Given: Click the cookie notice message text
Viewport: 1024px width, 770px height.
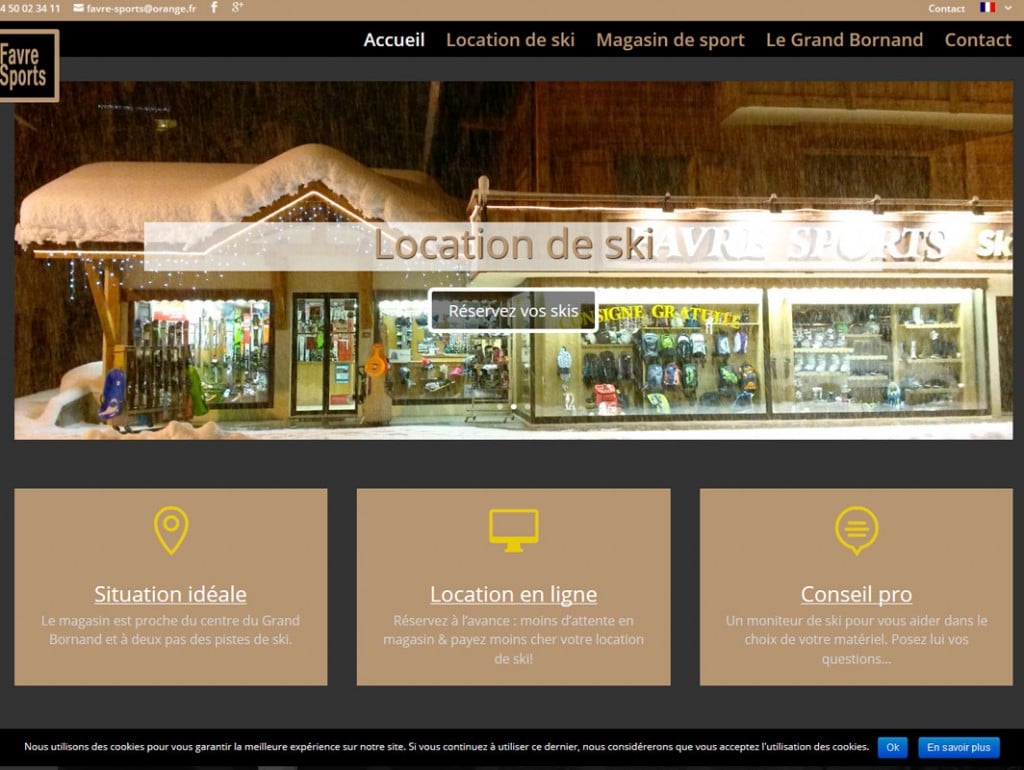Looking at the screenshot, I should pos(447,746).
